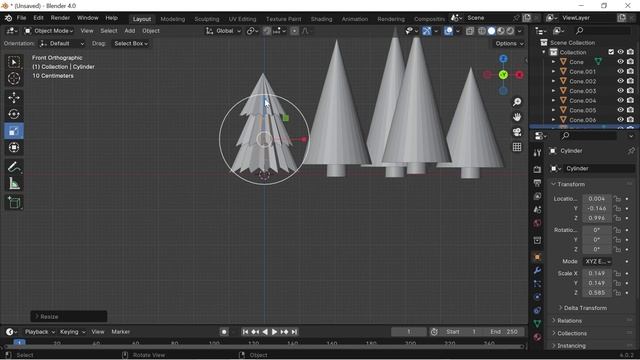Viewport: 640px width, 360px height.
Task: Enable solid viewport shading
Action: [491, 31]
